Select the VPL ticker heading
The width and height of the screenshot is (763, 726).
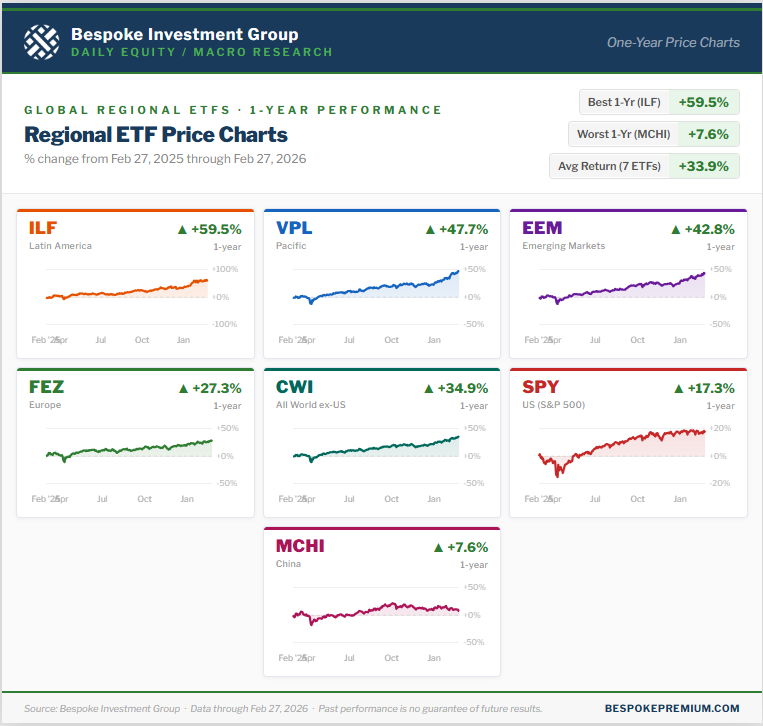click(294, 228)
